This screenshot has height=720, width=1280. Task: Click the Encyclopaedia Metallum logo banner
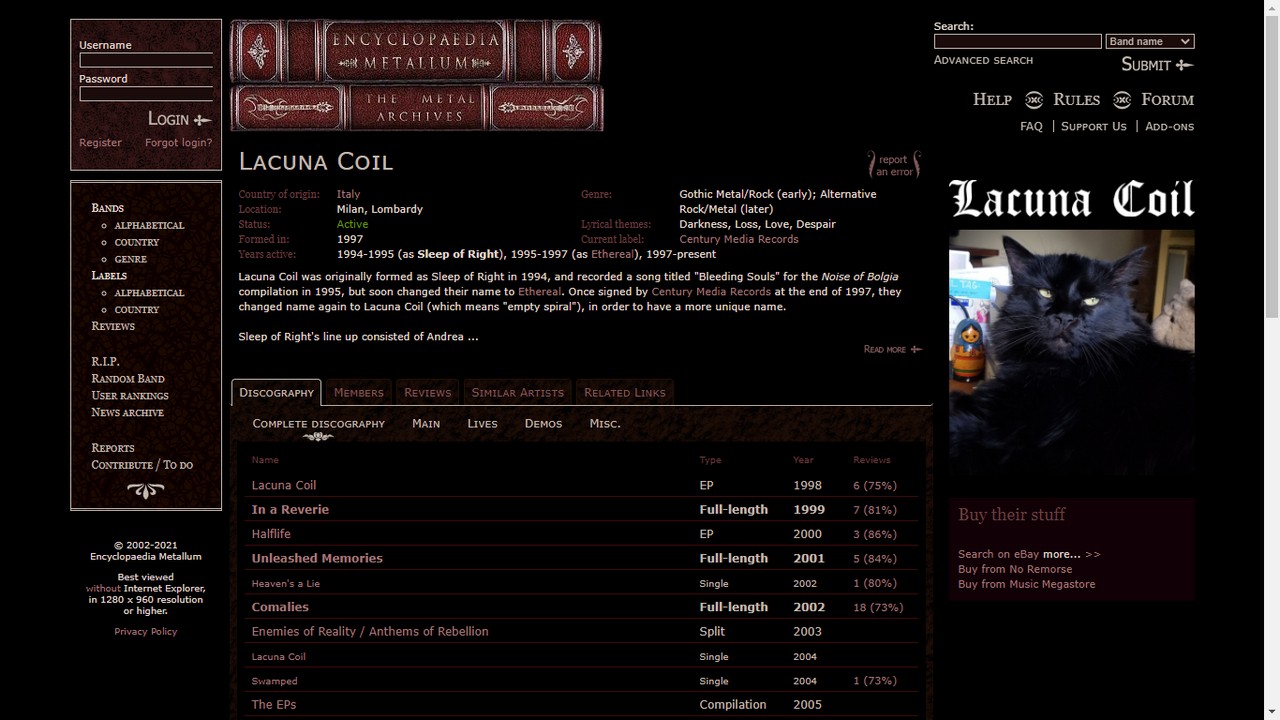[416, 75]
